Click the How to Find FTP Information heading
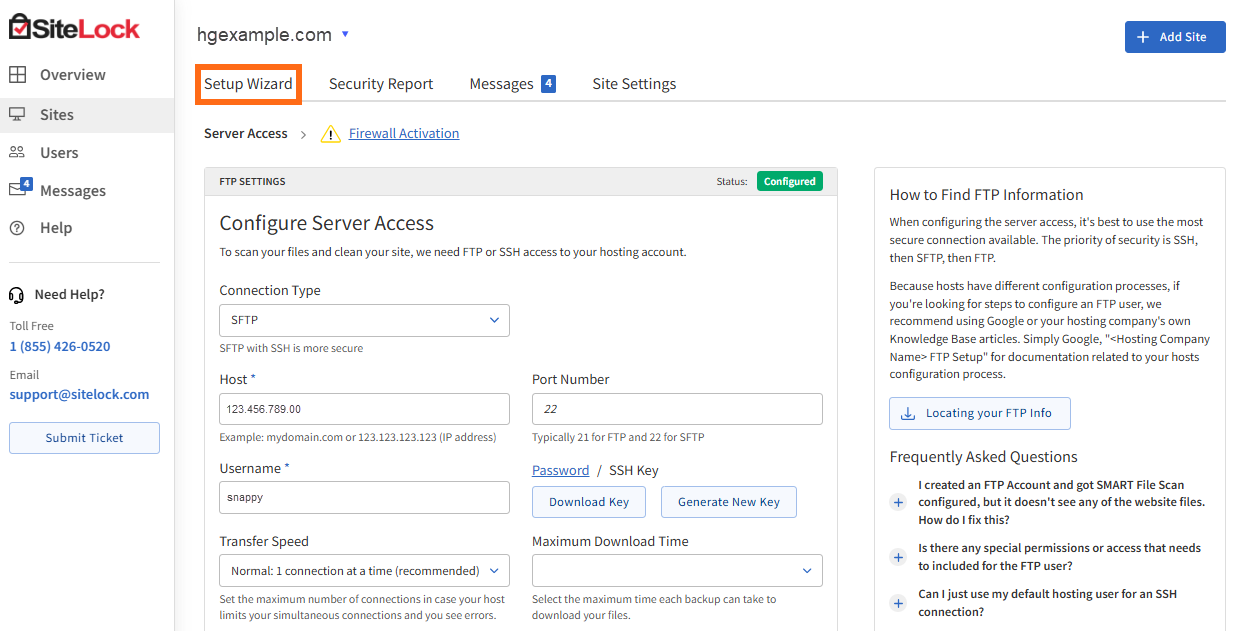Image resolution: width=1257 pixels, height=631 pixels. click(x=987, y=195)
